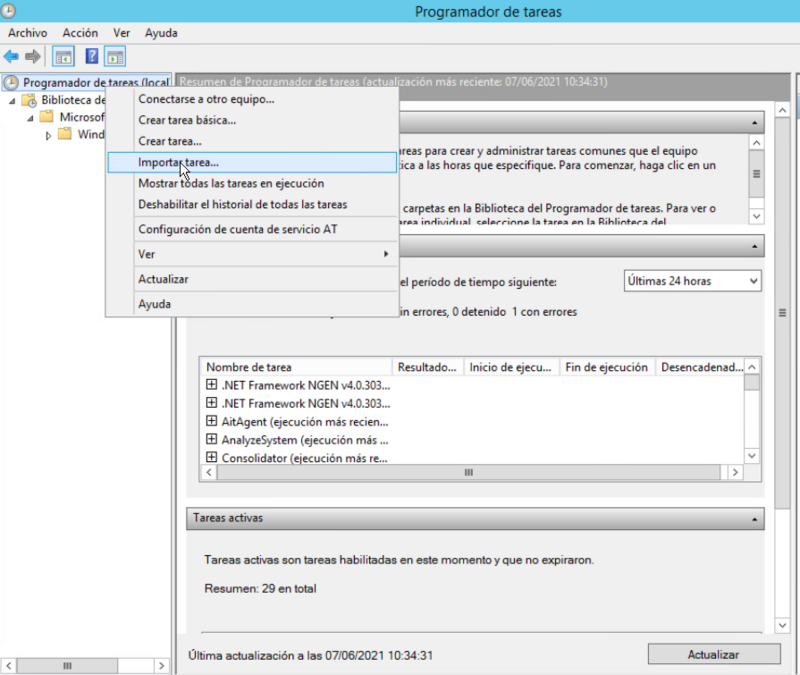
Task: Select Crear tarea básica... menu entry
Action: click(187, 120)
